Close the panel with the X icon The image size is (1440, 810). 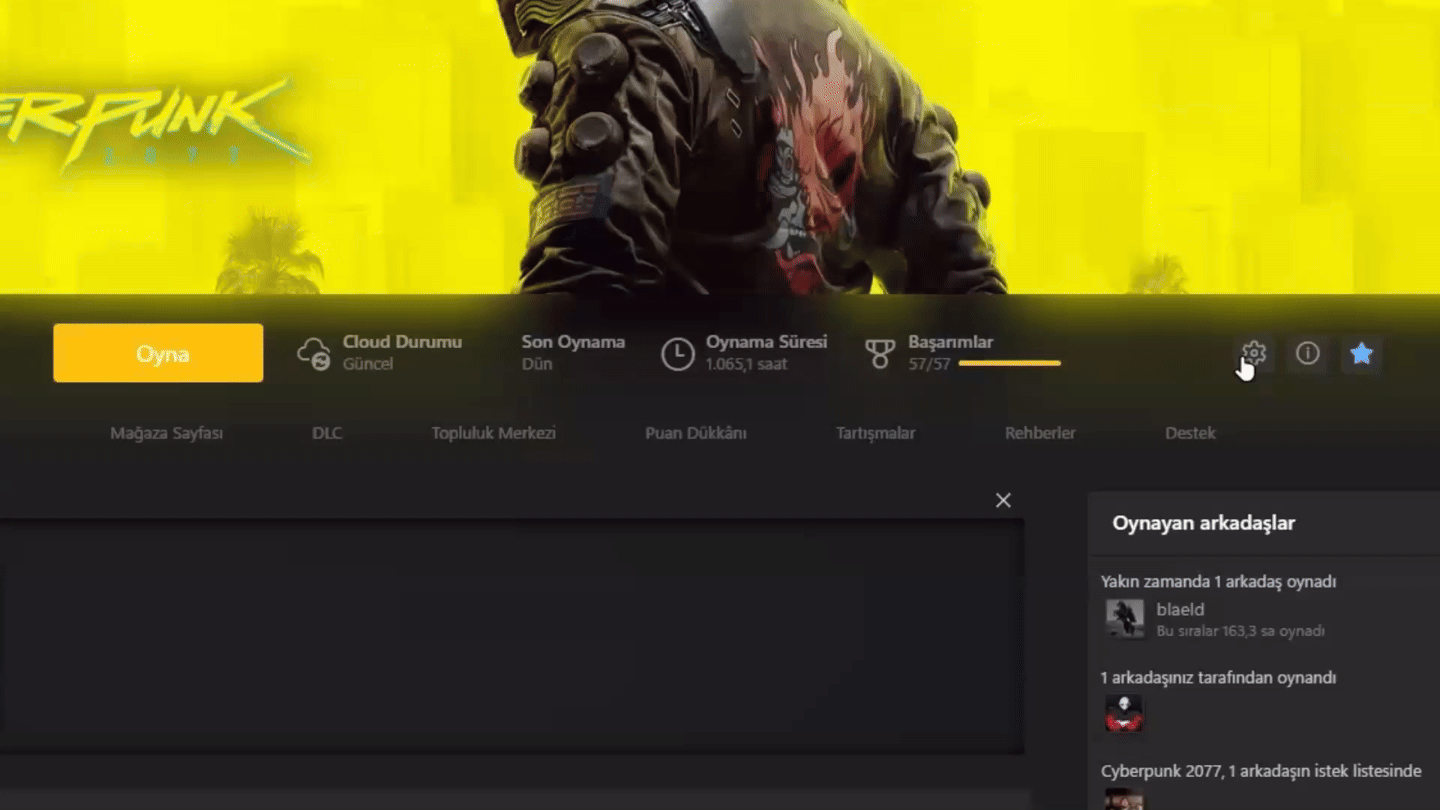coord(1003,500)
